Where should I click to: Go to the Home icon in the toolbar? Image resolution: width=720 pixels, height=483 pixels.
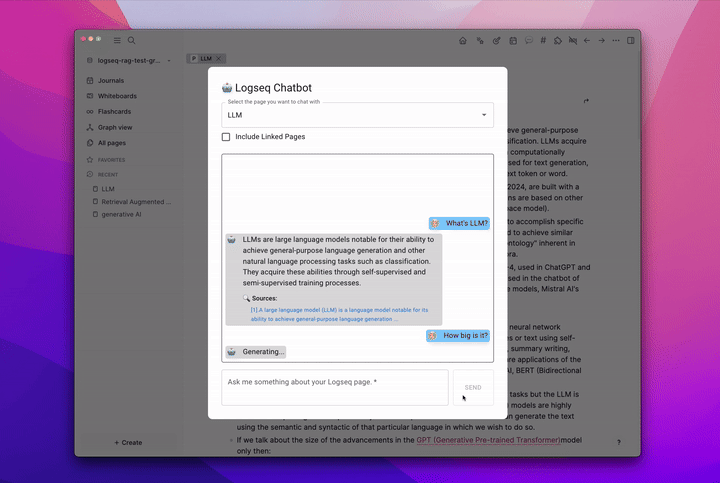pyautogui.click(x=463, y=40)
